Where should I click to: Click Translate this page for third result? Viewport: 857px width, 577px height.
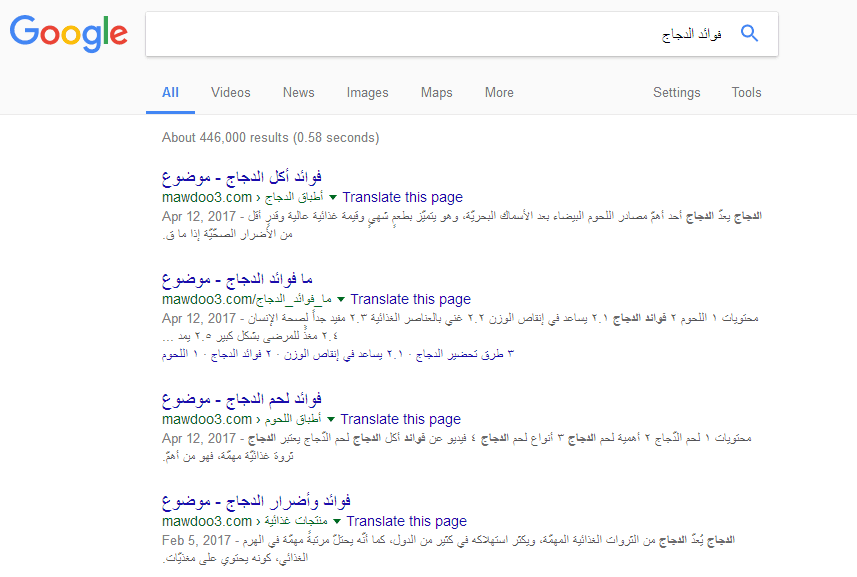[x=401, y=419]
